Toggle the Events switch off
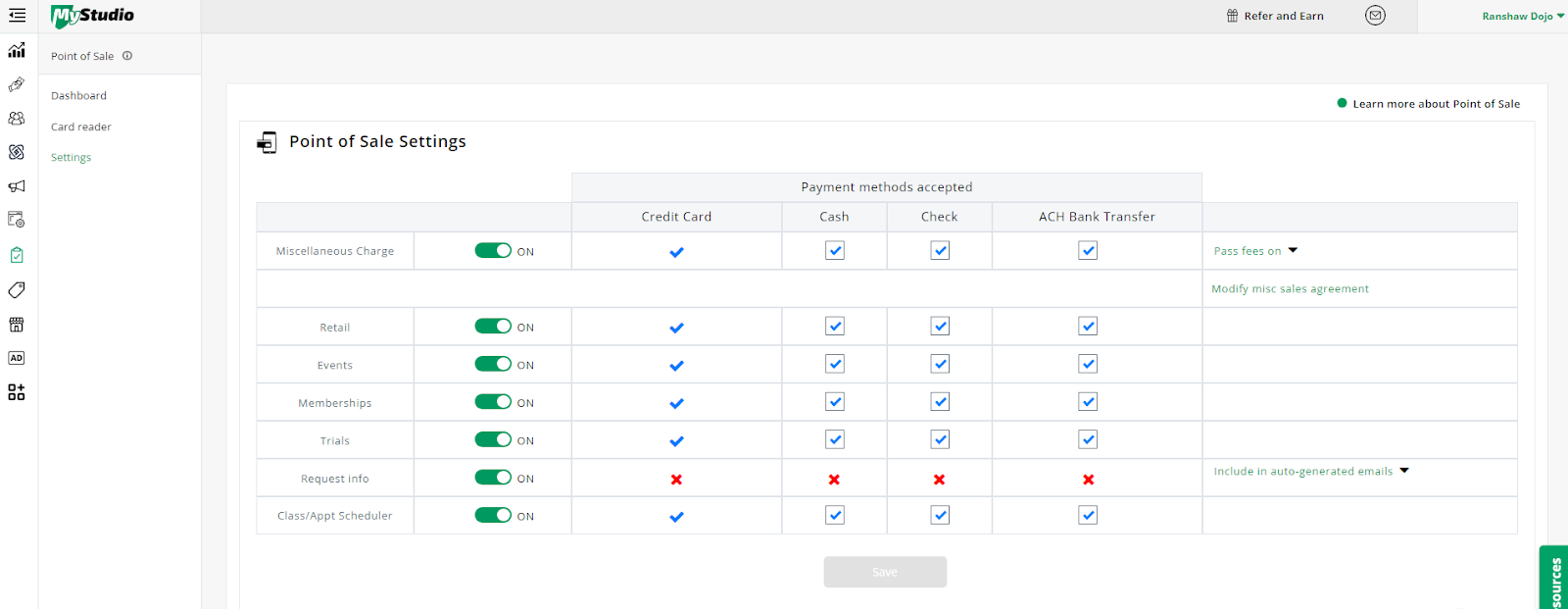The width and height of the screenshot is (1568, 609). (493, 364)
